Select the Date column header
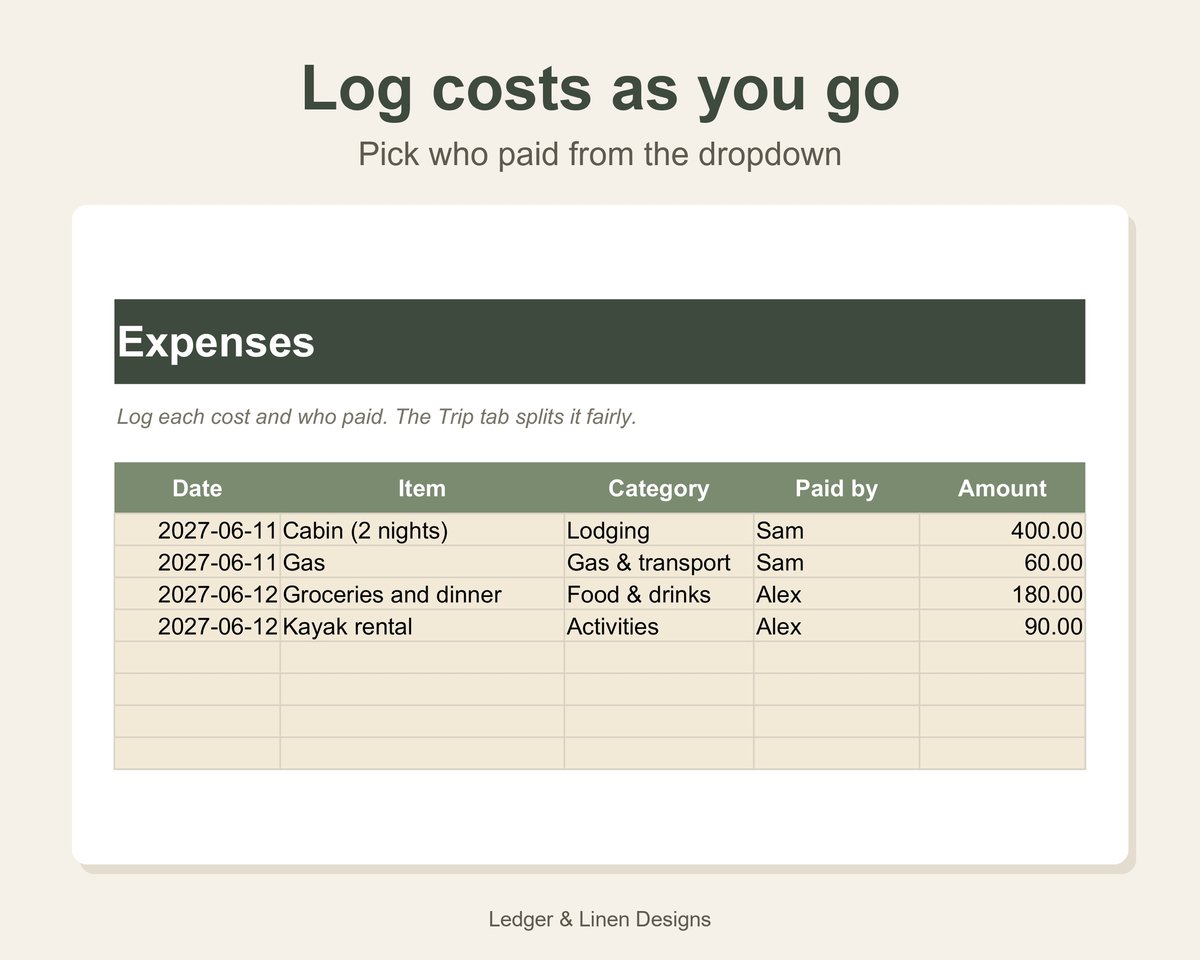This screenshot has width=1200, height=960. 197,488
